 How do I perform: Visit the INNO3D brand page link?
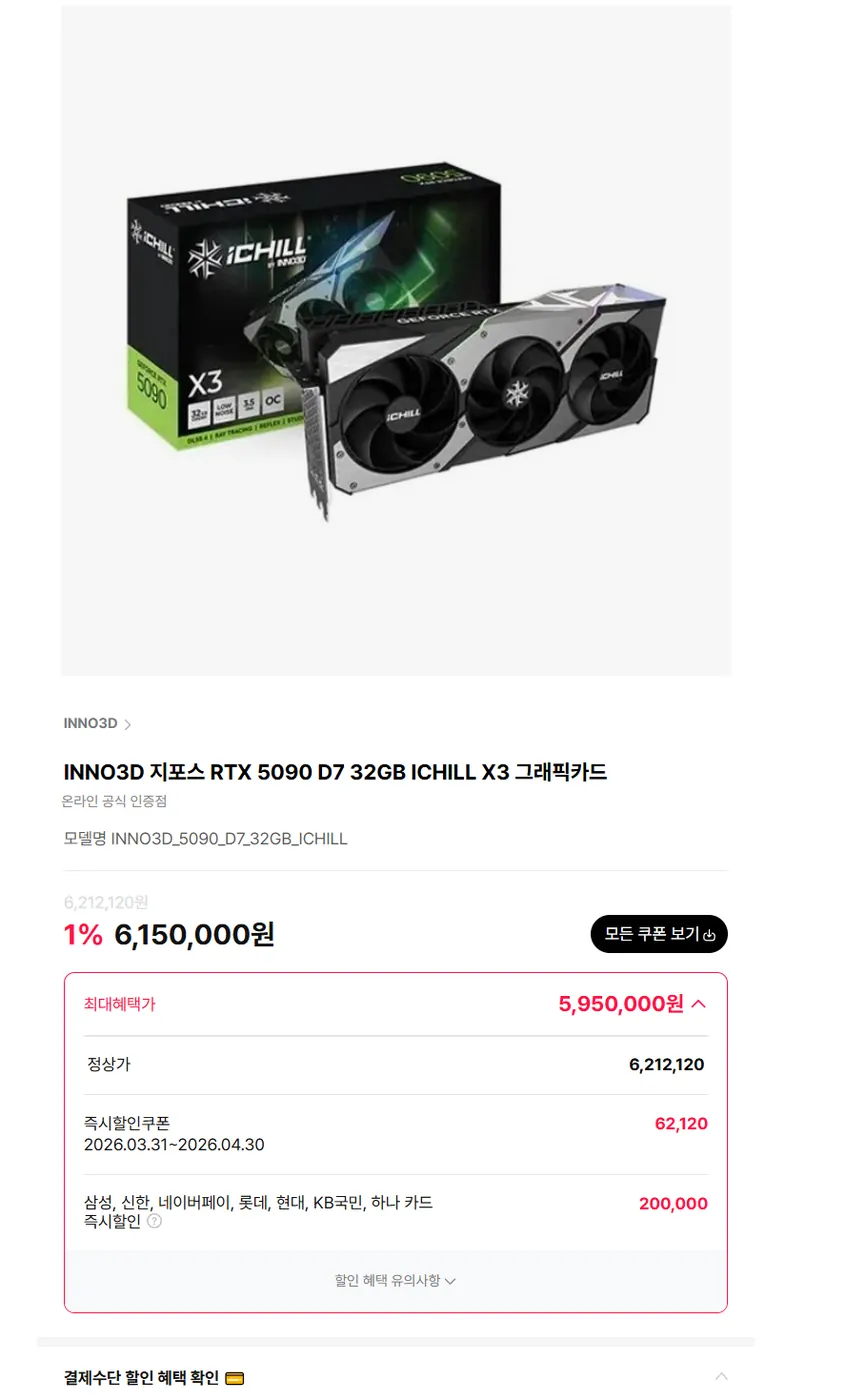point(88,723)
